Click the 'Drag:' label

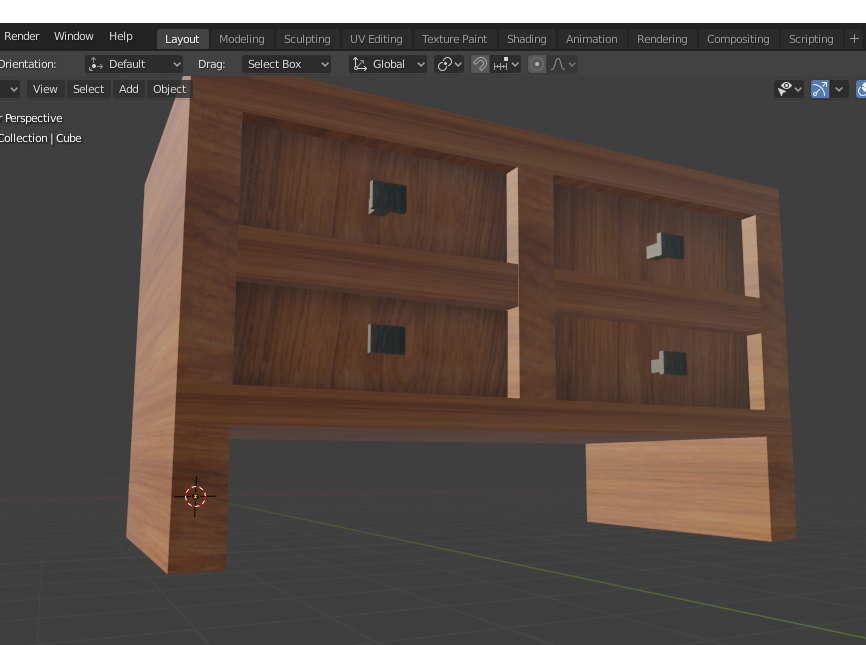point(212,64)
